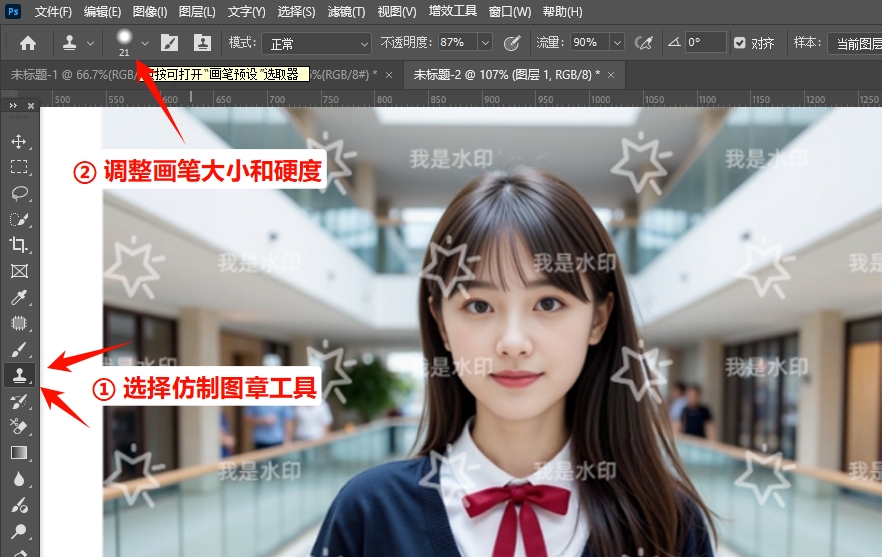Select the Clone Stamp tool in the tools panel
Screen dimensions: 882x557
coord(20,375)
